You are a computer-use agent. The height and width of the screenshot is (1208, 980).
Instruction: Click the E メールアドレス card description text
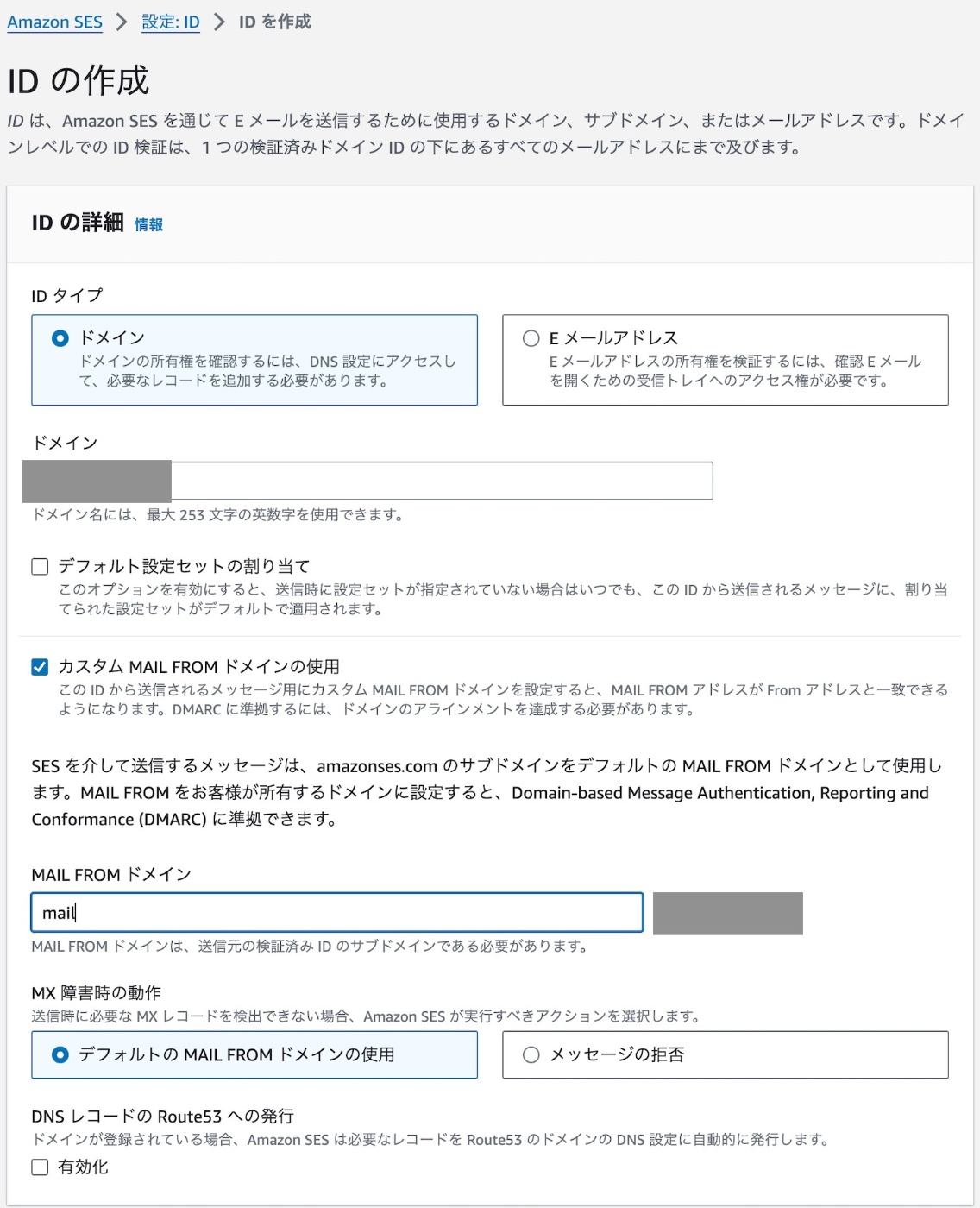pyautogui.click(x=735, y=371)
